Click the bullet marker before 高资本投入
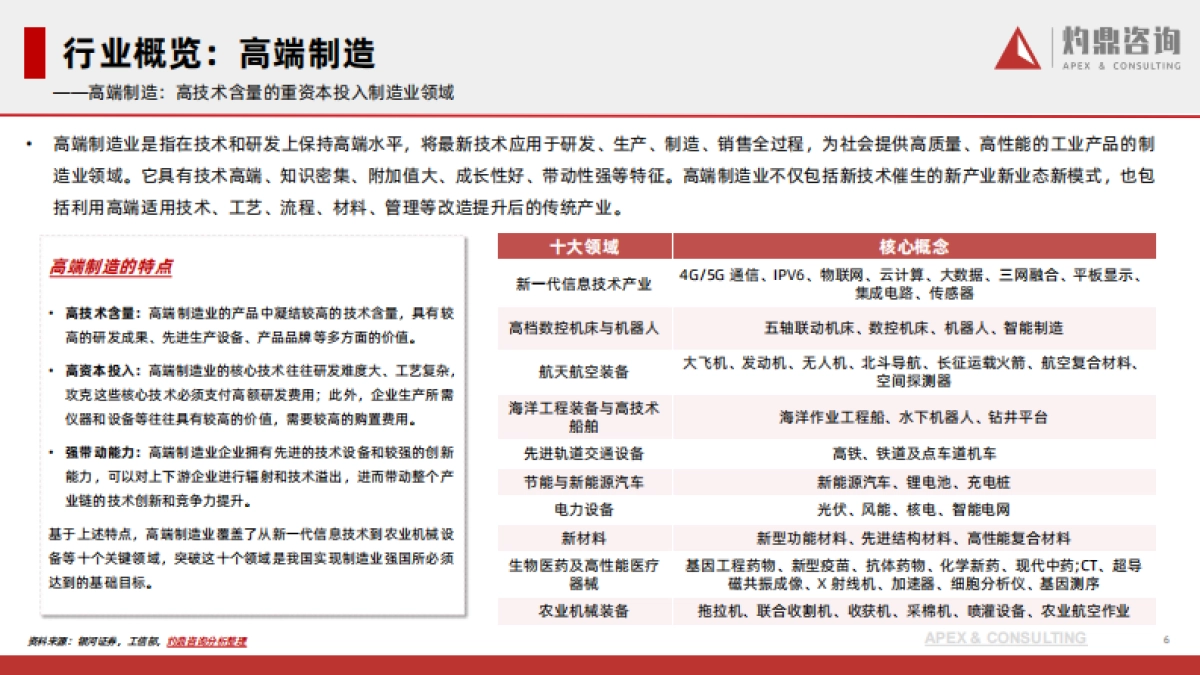This screenshot has width=1200, height=675. 52,370
